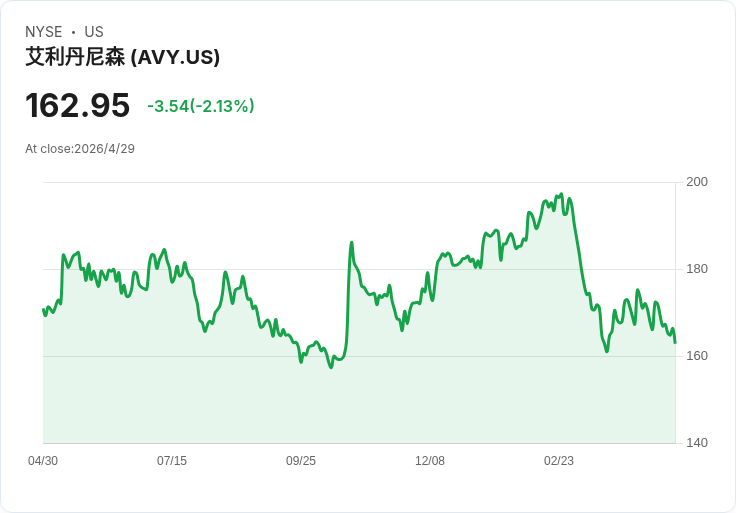Screen dimensions: 736x513
Task: Click the 12/08 date axis label
Action: coord(430,461)
